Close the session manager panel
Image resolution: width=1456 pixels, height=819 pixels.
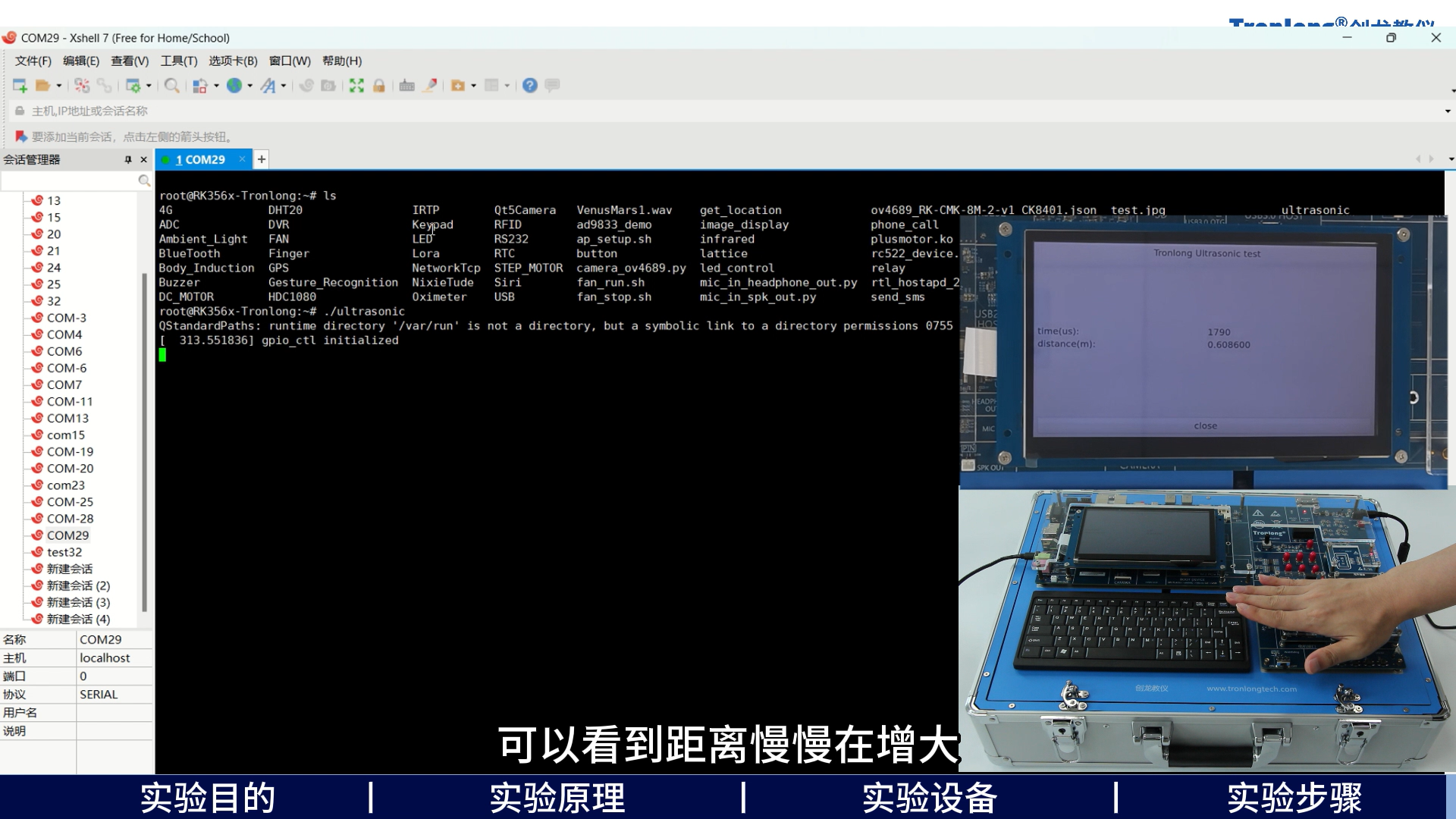[143, 159]
